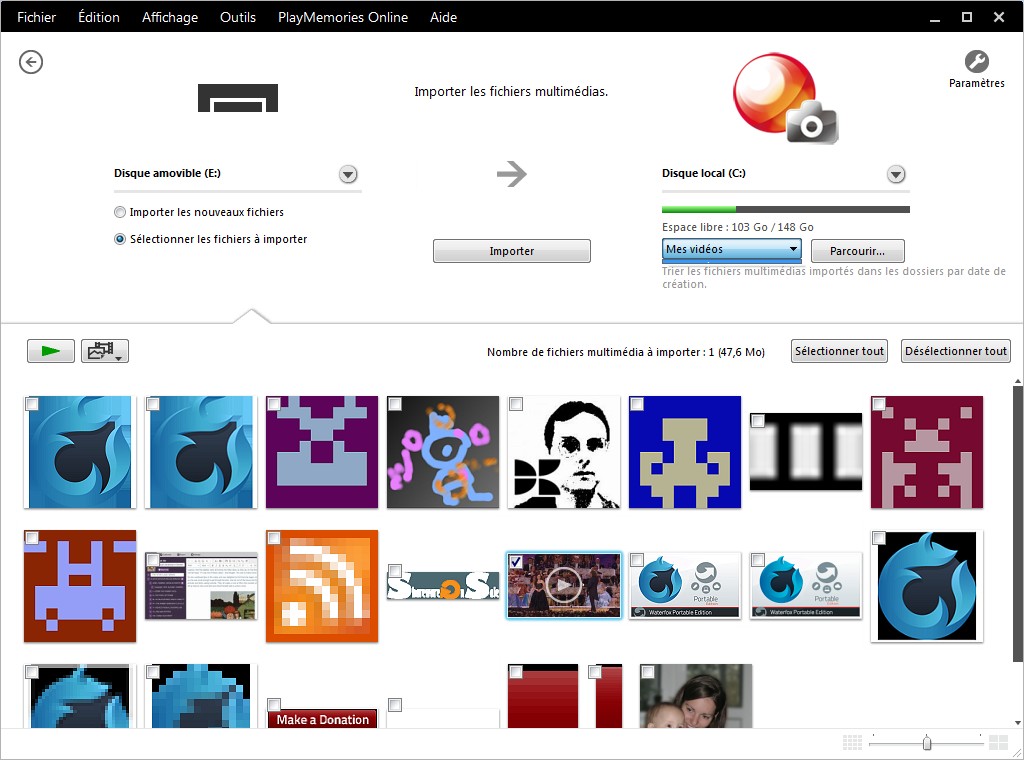Open the Fichier menu
The width and height of the screenshot is (1024, 760).
[37, 17]
